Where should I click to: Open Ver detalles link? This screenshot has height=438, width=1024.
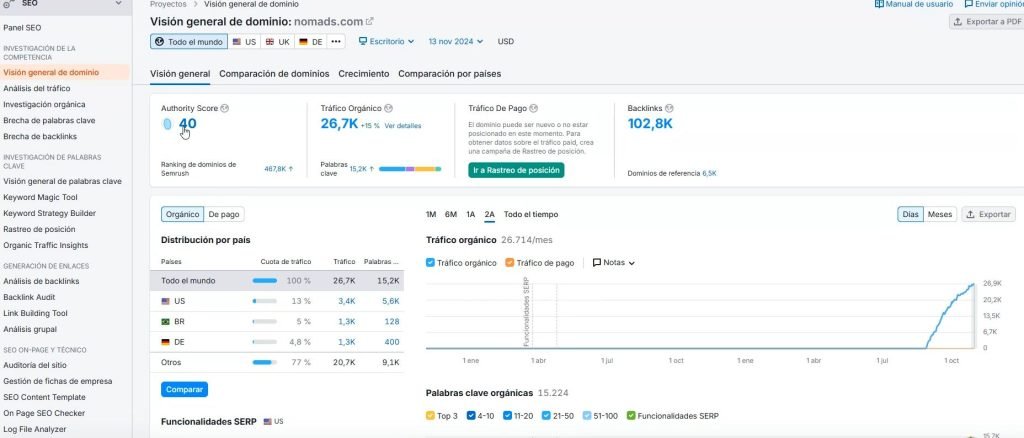[403, 126]
